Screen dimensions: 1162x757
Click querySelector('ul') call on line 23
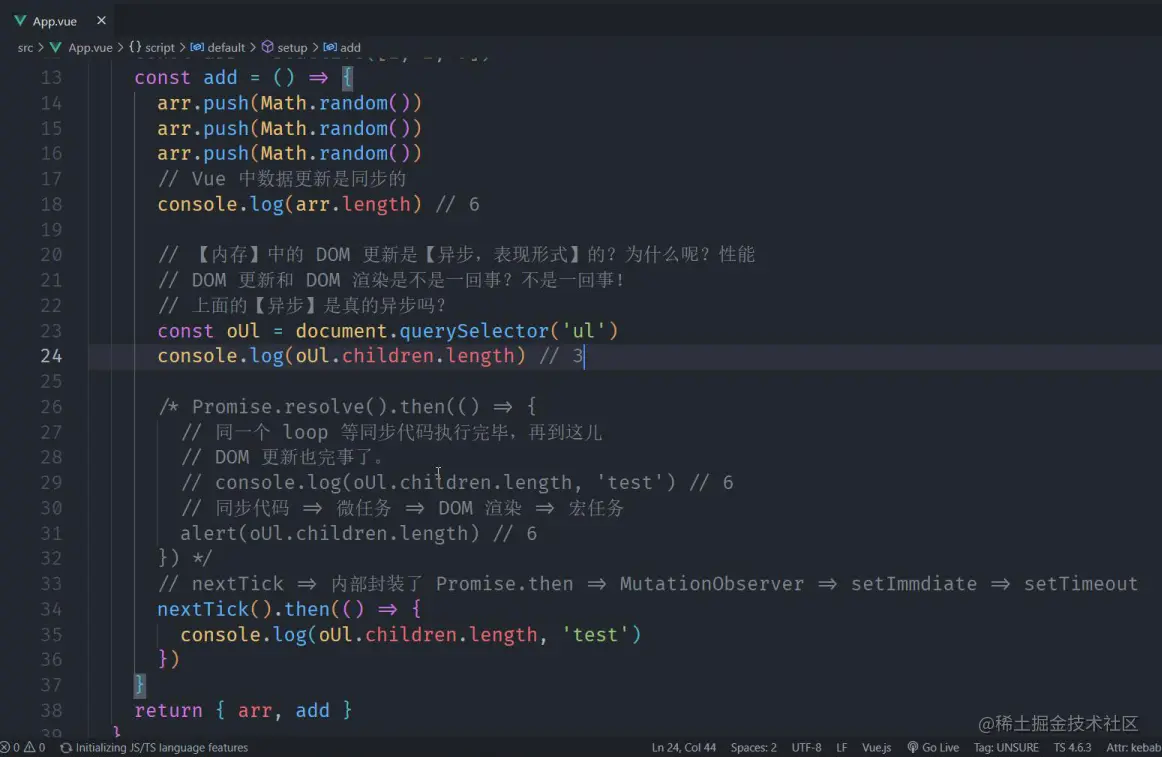click(x=508, y=331)
